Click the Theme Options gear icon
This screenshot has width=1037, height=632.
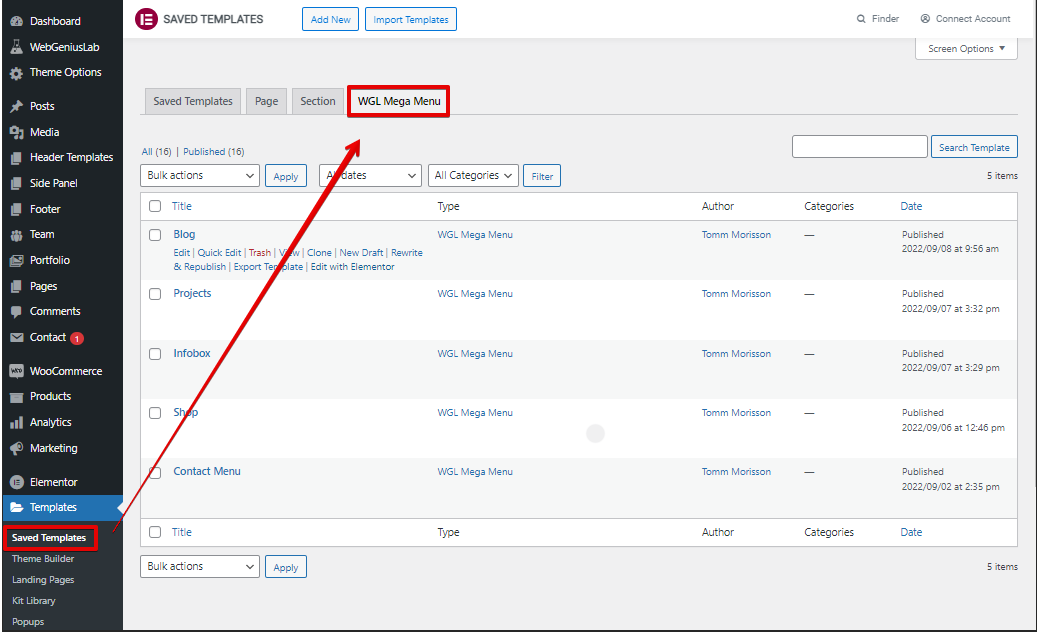coord(17,73)
